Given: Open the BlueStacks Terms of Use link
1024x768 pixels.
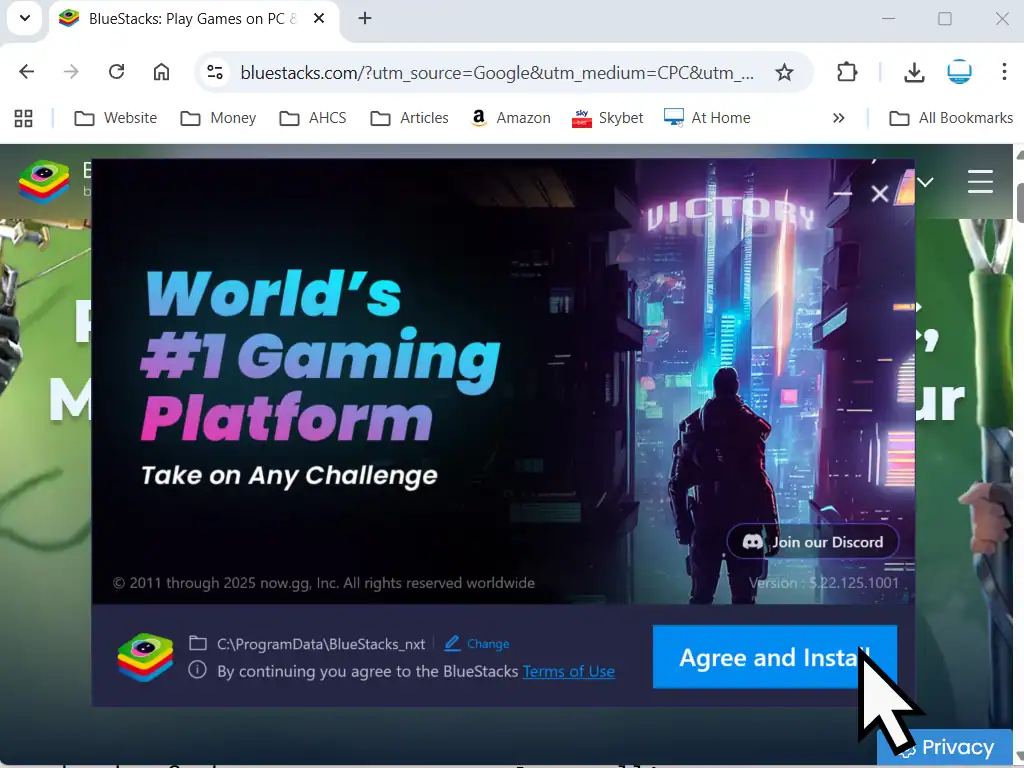Looking at the screenshot, I should pos(568,671).
